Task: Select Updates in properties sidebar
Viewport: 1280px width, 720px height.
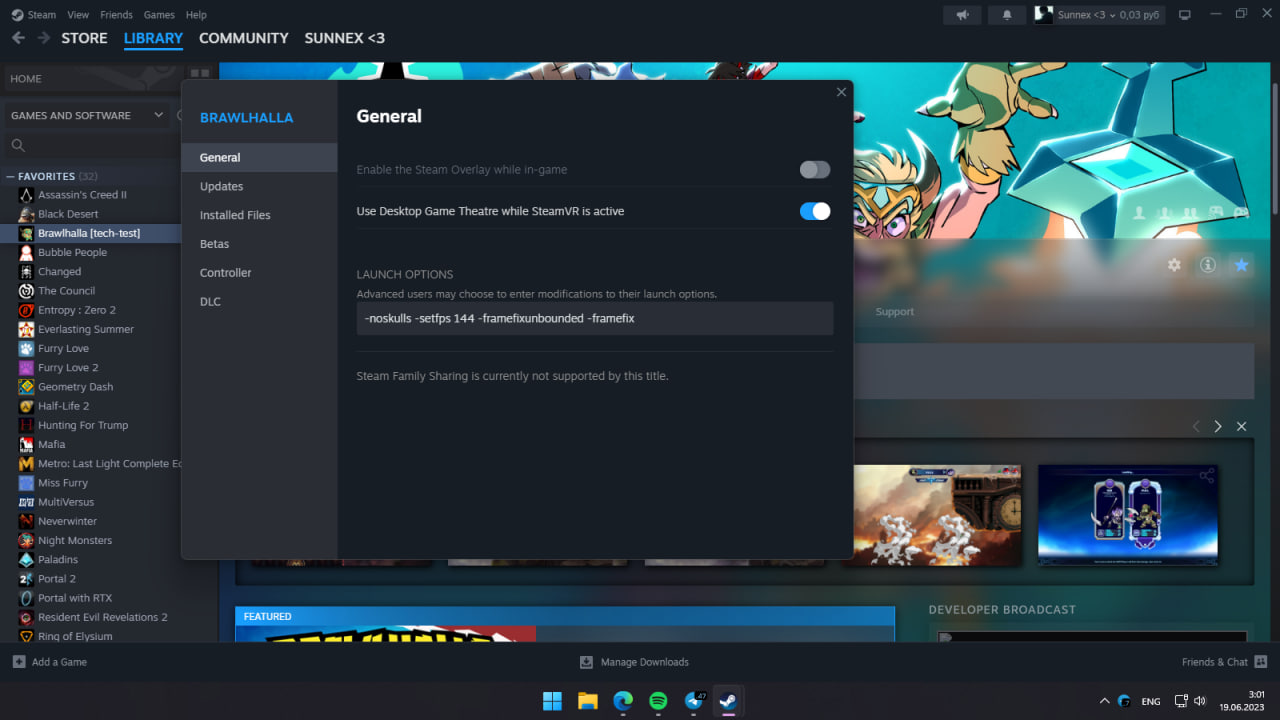Action: (x=260, y=186)
